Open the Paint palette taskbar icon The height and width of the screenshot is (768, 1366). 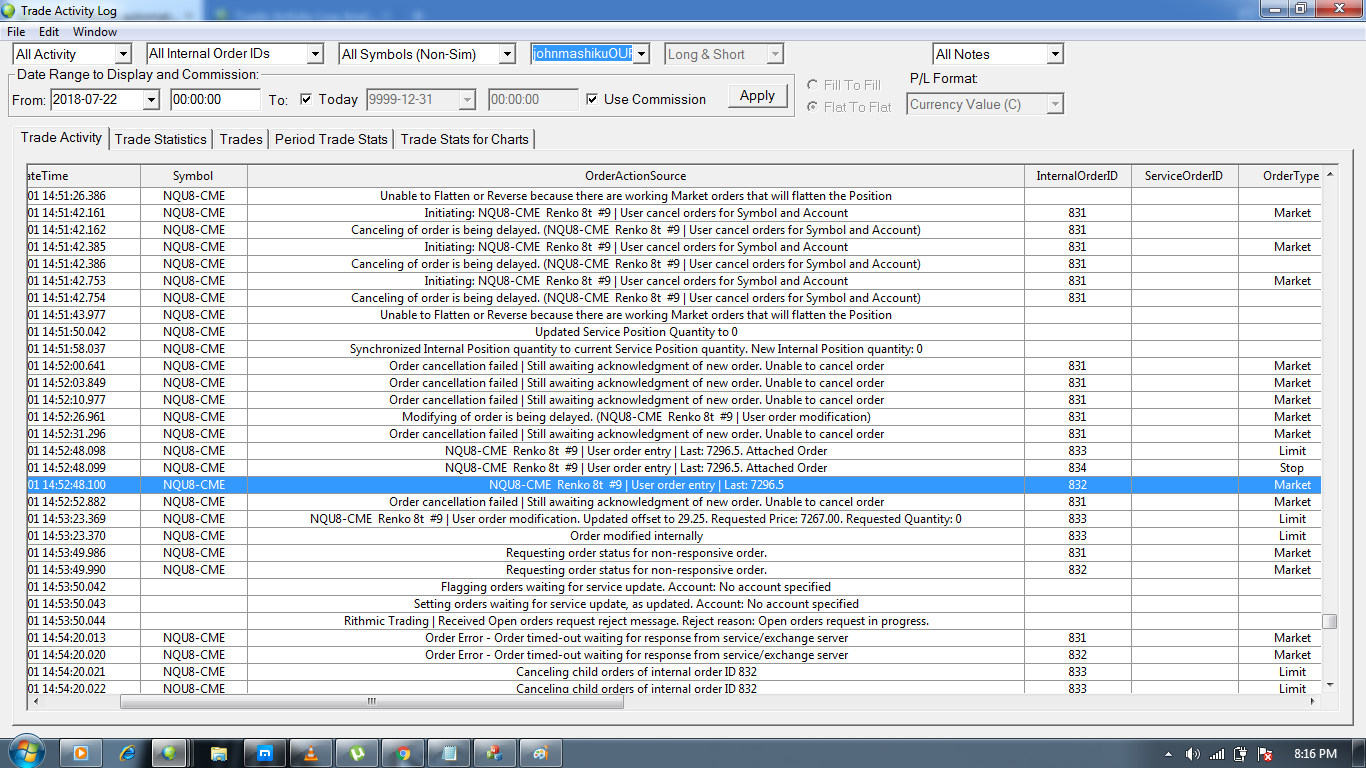(x=541, y=753)
